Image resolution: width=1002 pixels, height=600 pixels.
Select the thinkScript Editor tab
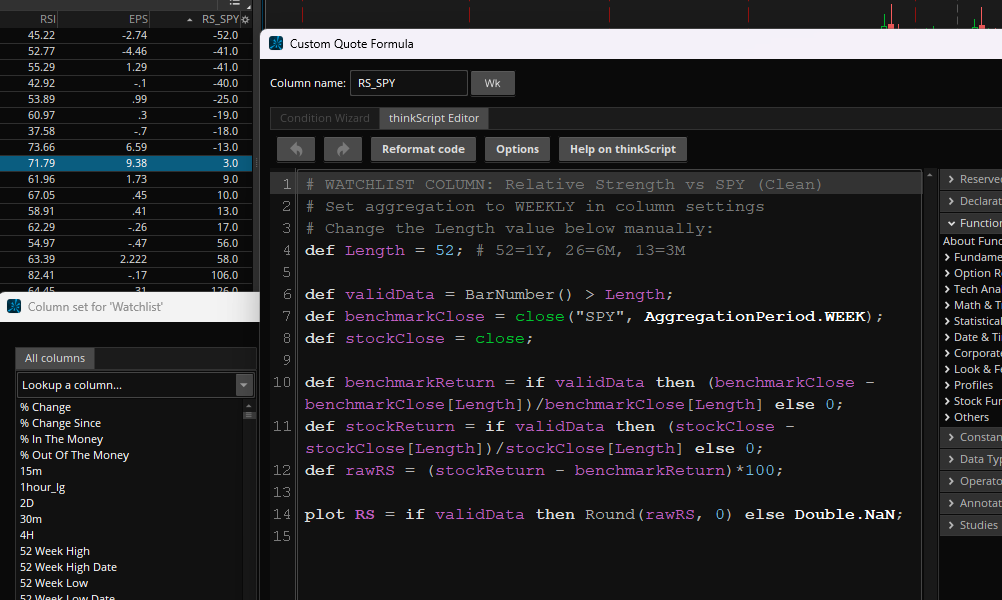click(434, 118)
